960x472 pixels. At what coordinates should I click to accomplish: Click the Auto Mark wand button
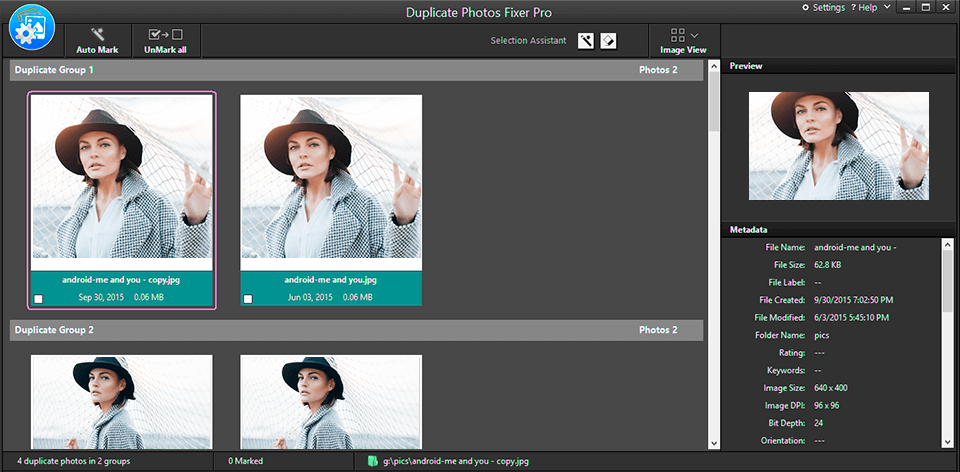pyautogui.click(x=97, y=36)
